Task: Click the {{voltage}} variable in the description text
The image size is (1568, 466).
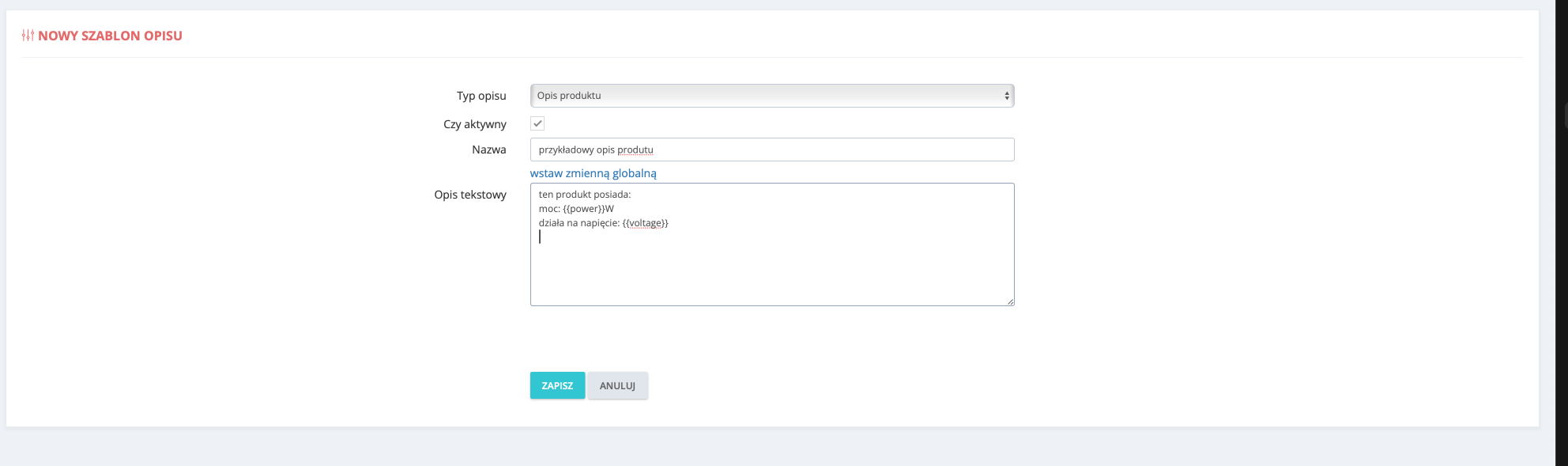Action: [646, 223]
